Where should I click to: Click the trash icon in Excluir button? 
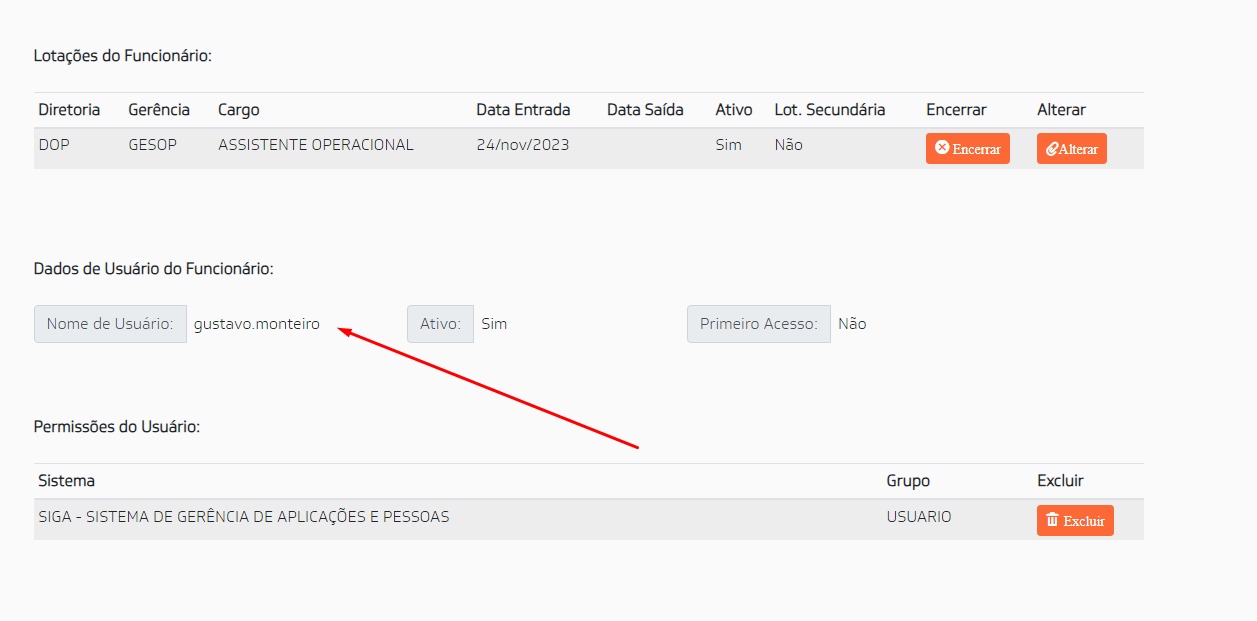point(1052,520)
